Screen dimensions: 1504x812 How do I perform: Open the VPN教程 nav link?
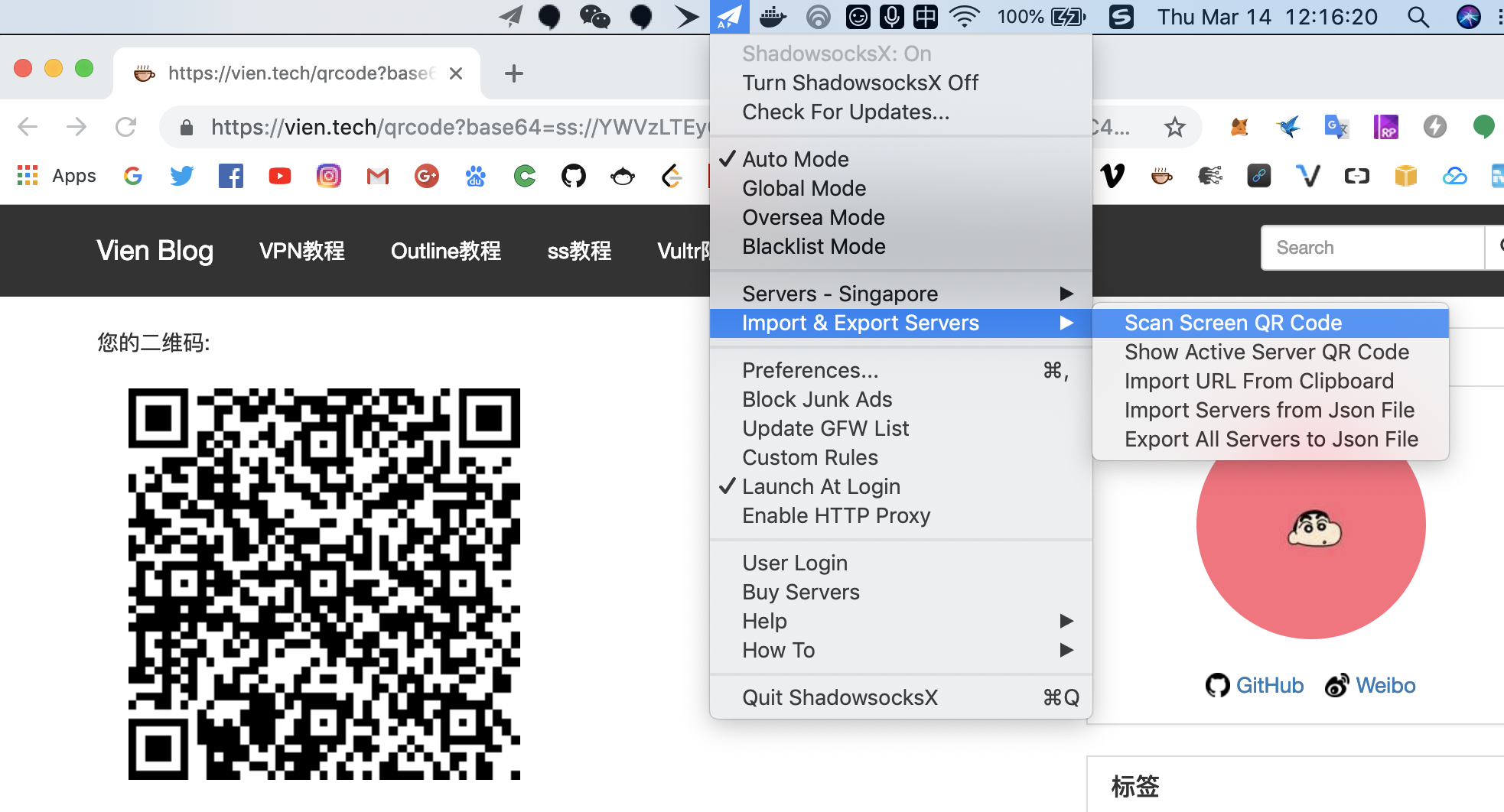point(301,251)
